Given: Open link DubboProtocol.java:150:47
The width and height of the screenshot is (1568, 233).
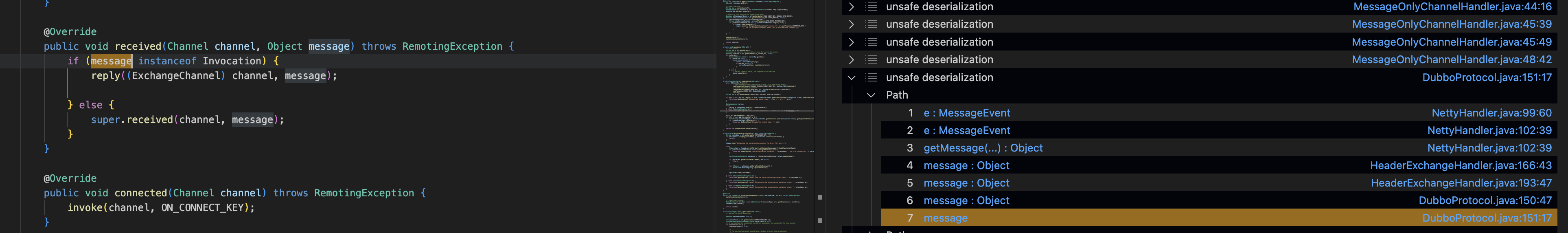Looking at the screenshot, I should click(x=1485, y=201).
